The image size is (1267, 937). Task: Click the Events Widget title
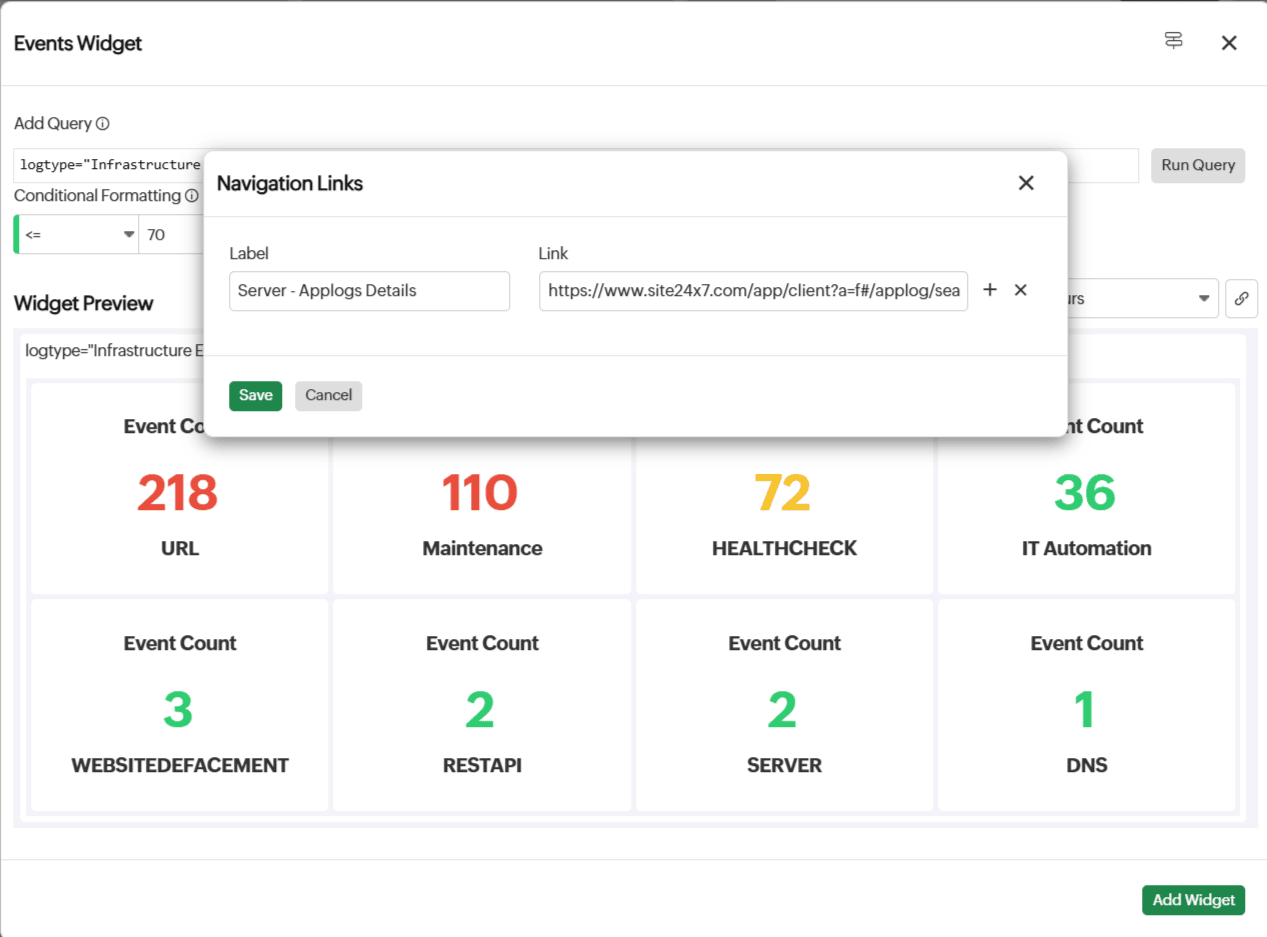click(x=78, y=43)
